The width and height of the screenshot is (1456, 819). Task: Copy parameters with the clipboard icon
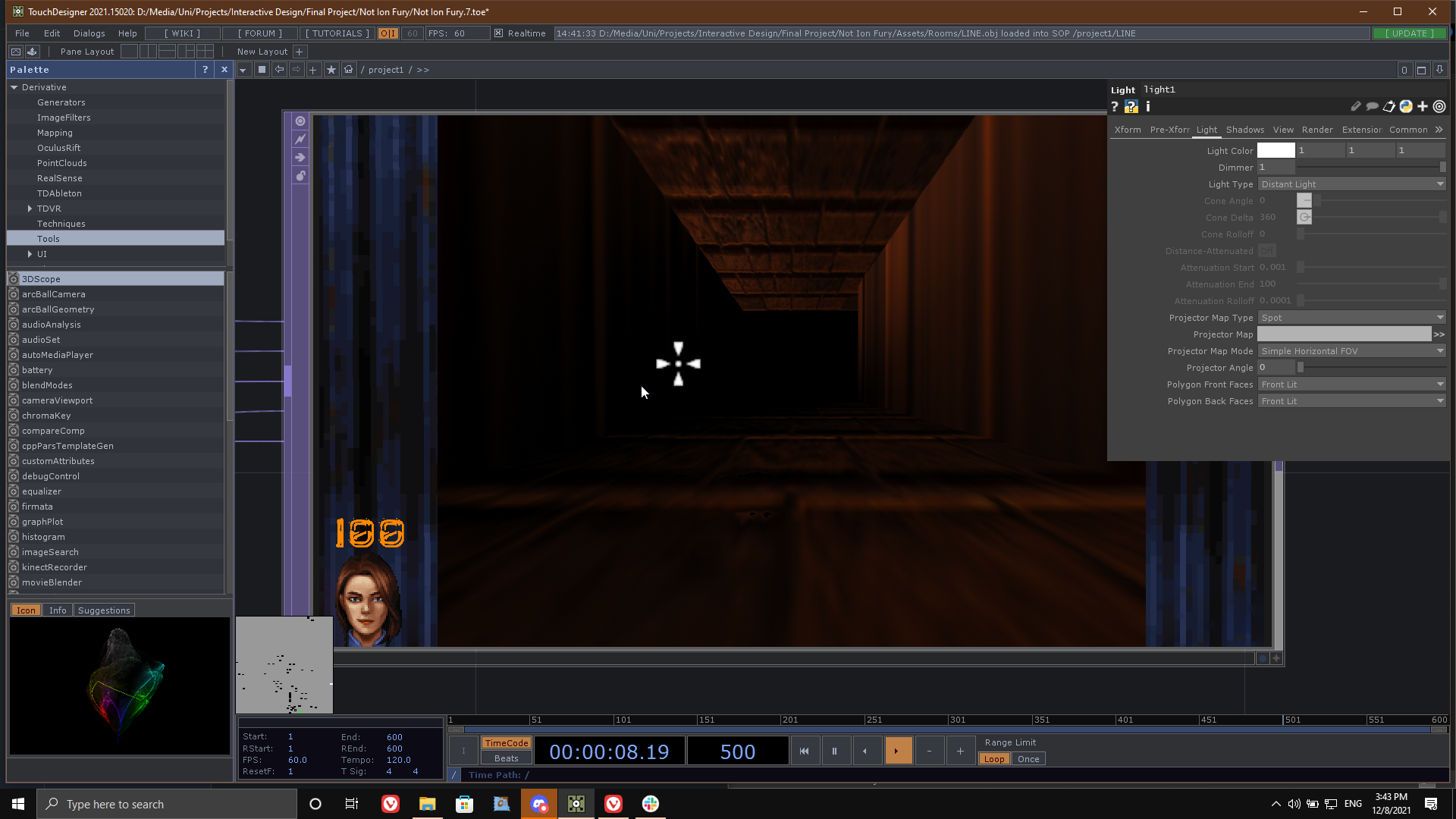[1389, 107]
